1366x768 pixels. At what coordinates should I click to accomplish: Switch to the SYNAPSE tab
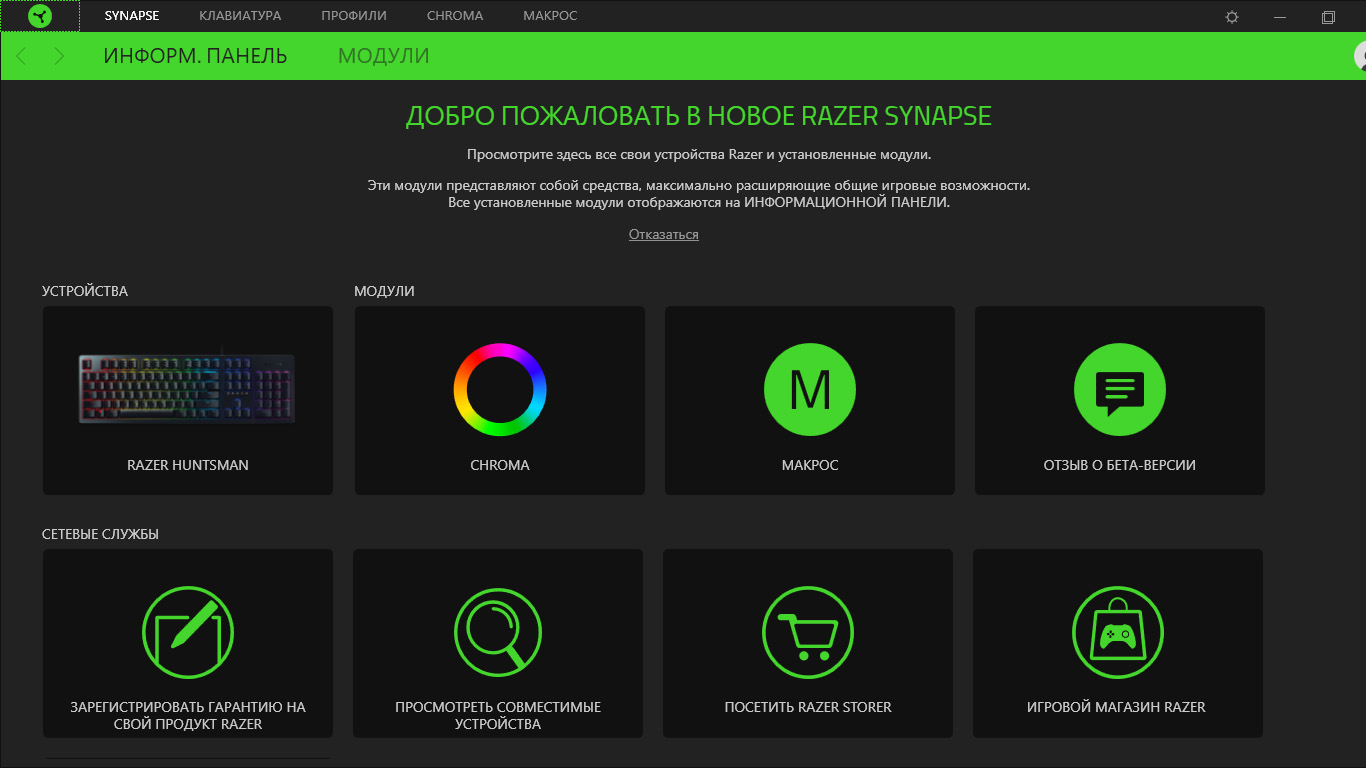coord(132,16)
